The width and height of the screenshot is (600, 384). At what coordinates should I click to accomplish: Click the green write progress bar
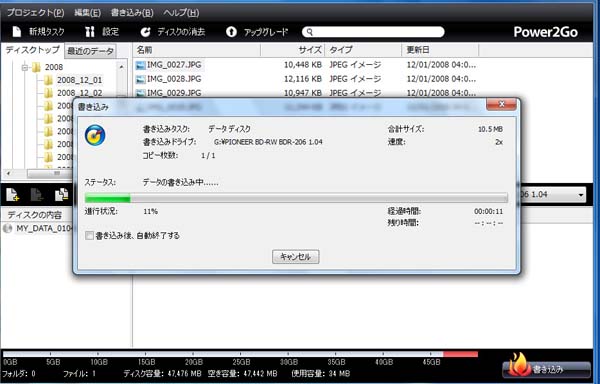click(296, 198)
